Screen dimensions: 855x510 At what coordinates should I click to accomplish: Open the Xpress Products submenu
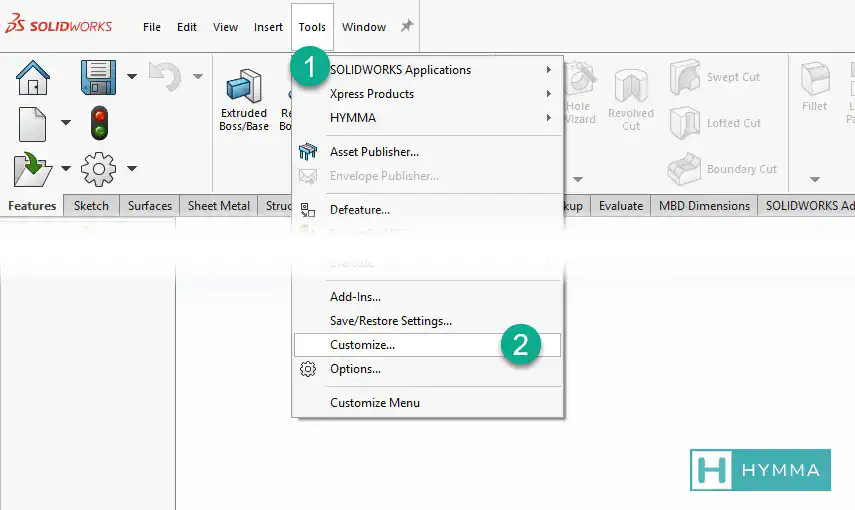(x=371, y=94)
